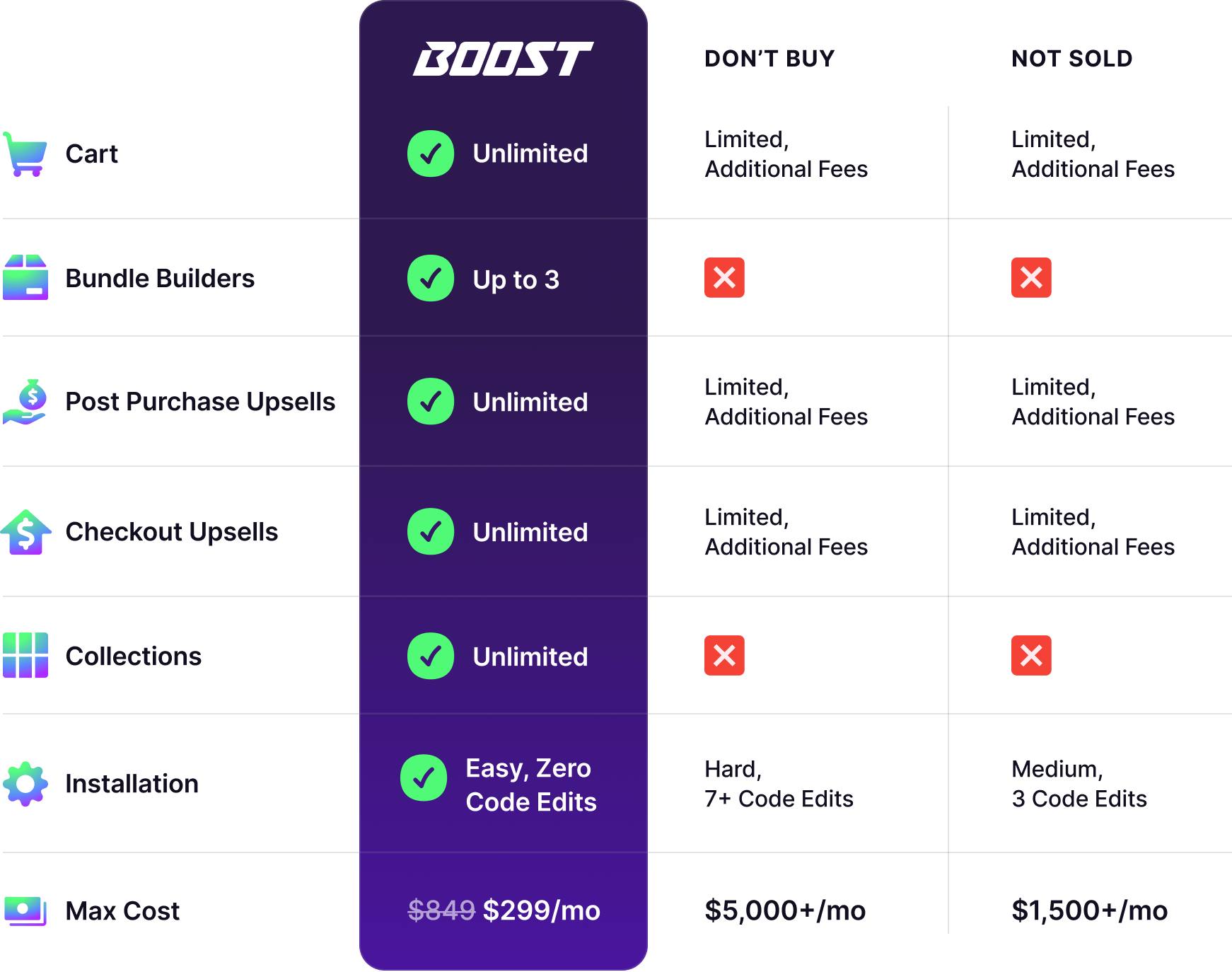This screenshot has width=1232, height=972.
Task: Select the Collections grid icon
Action: pyautogui.click(x=25, y=656)
